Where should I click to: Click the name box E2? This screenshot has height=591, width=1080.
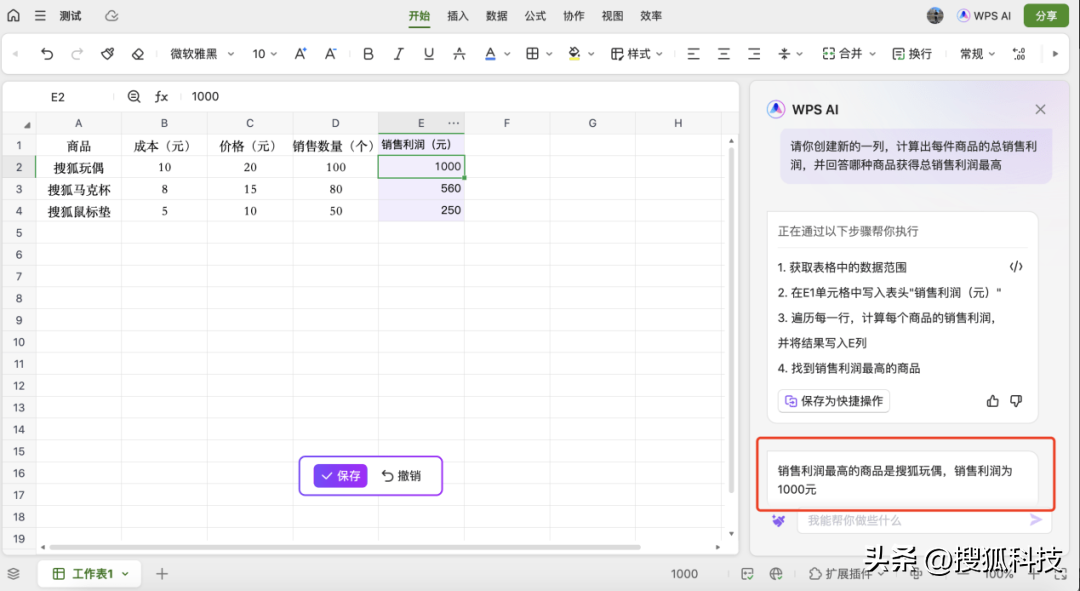[58, 97]
